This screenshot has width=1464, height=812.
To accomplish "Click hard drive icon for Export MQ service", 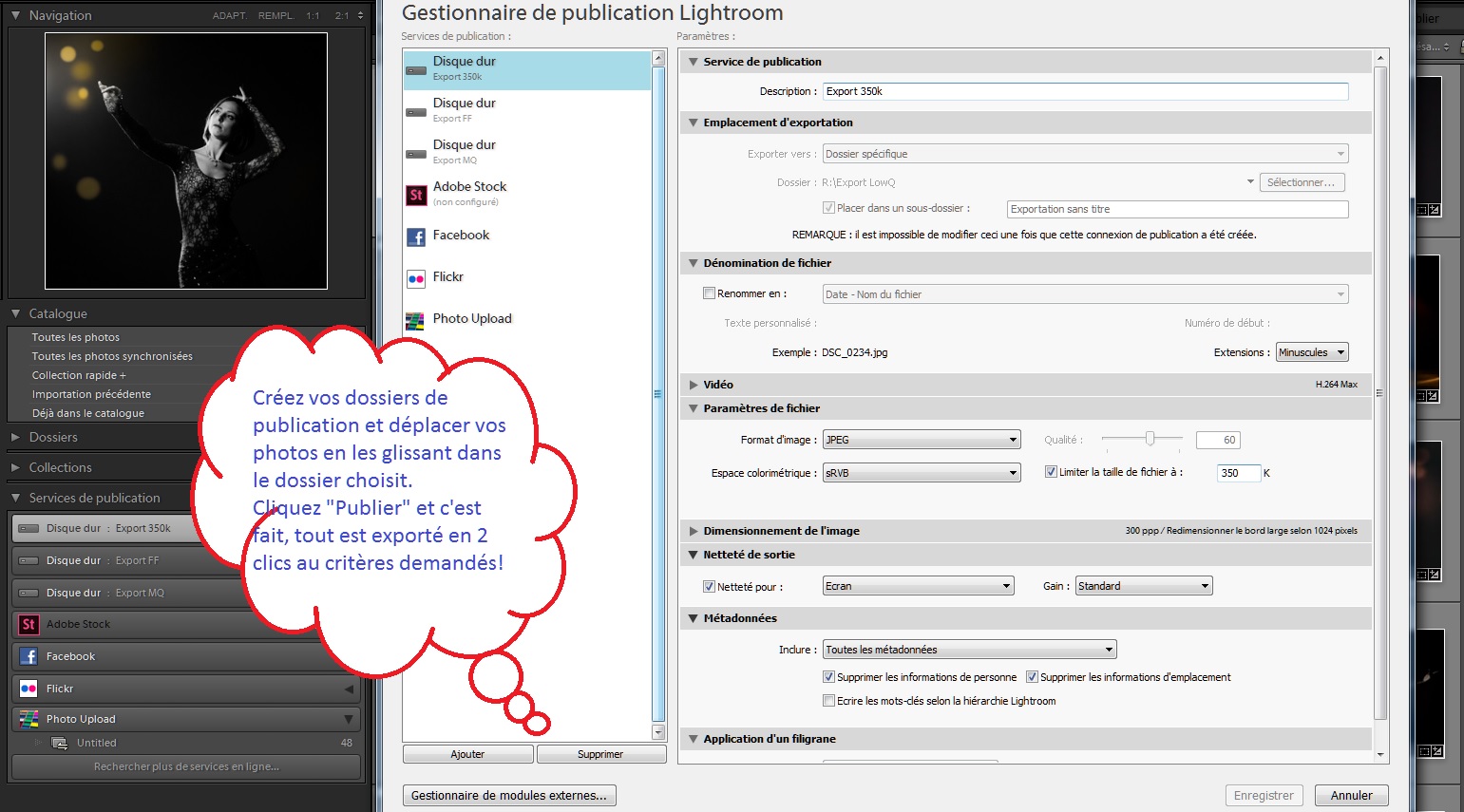I will (x=415, y=154).
